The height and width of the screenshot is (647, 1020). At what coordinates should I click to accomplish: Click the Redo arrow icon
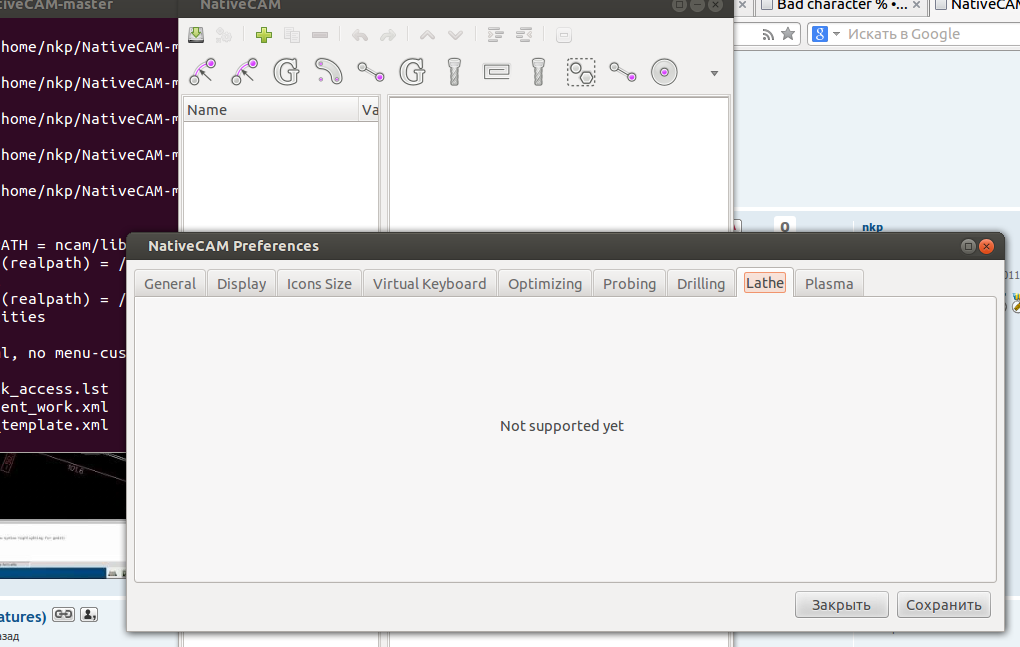pyautogui.click(x=388, y=34)
